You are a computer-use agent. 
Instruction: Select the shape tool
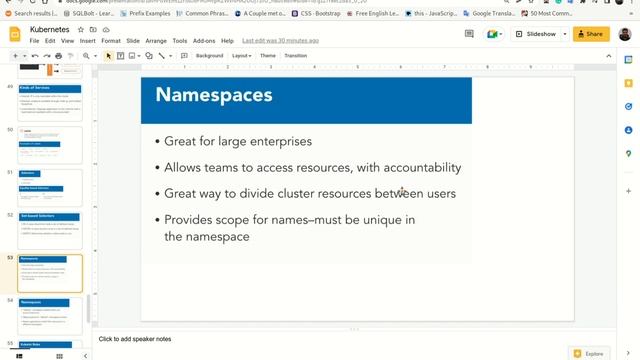[x=149, y=56]
